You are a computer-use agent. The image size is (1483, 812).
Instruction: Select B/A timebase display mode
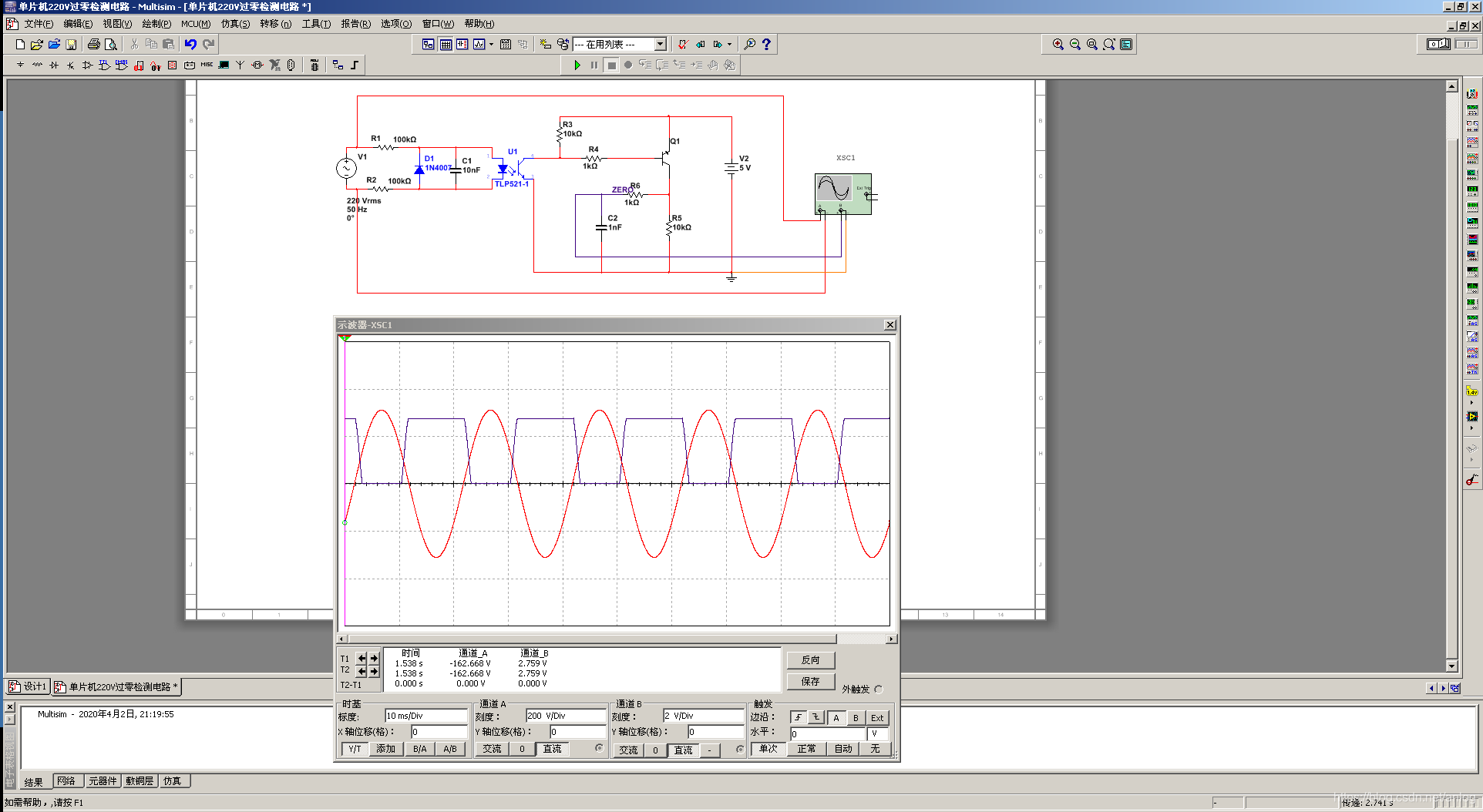pos(419,749)
